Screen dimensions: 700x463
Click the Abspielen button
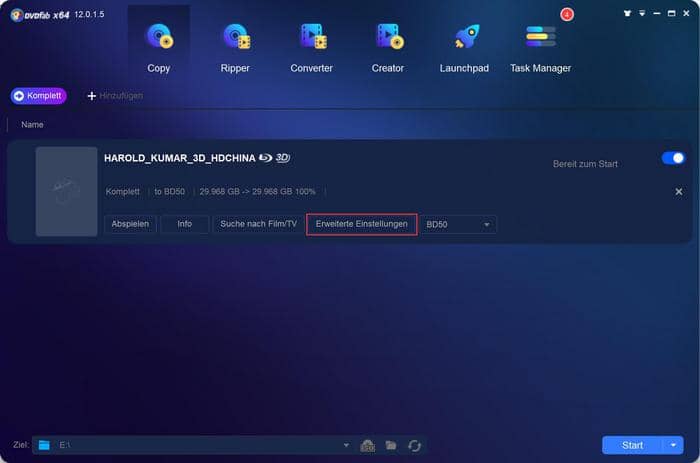(130, 224)
